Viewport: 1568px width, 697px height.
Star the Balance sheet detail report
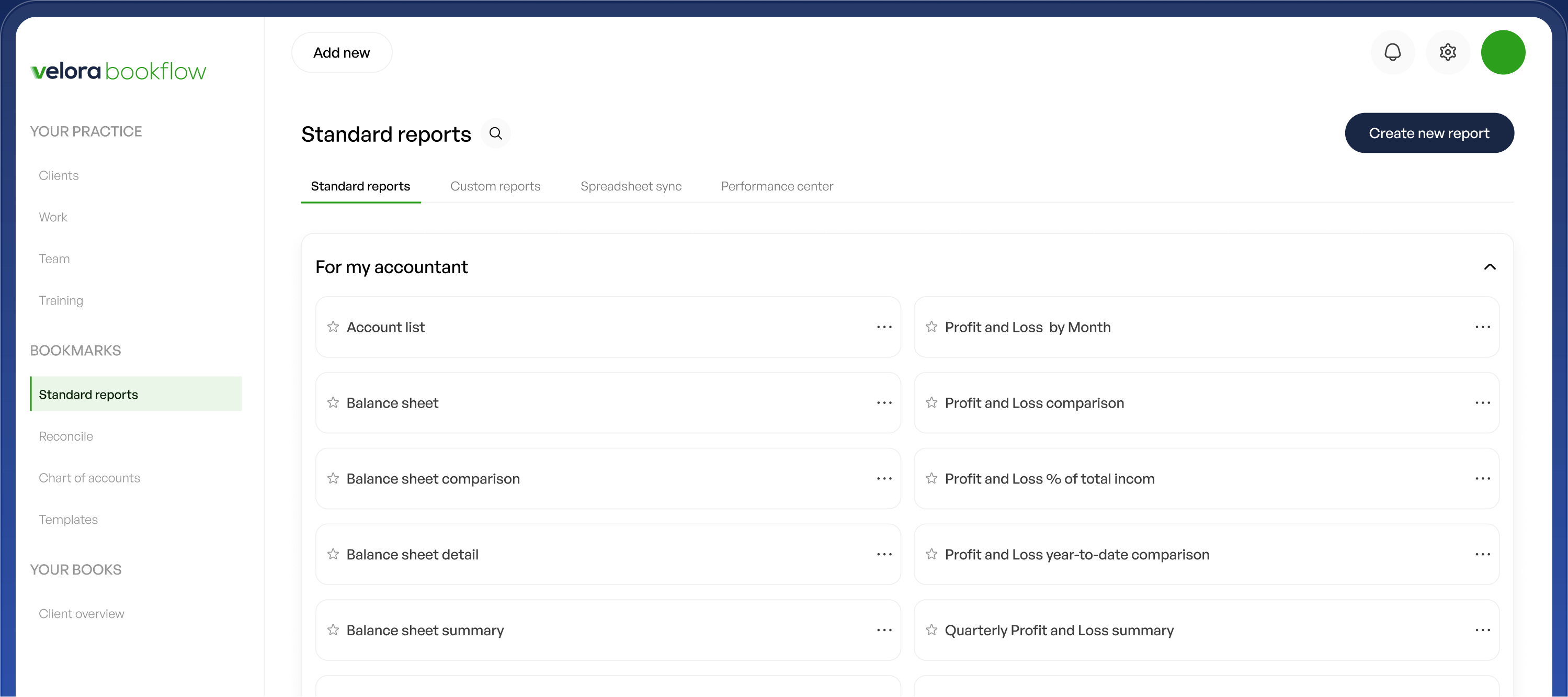pyautogui.click(x=333, y=554)
